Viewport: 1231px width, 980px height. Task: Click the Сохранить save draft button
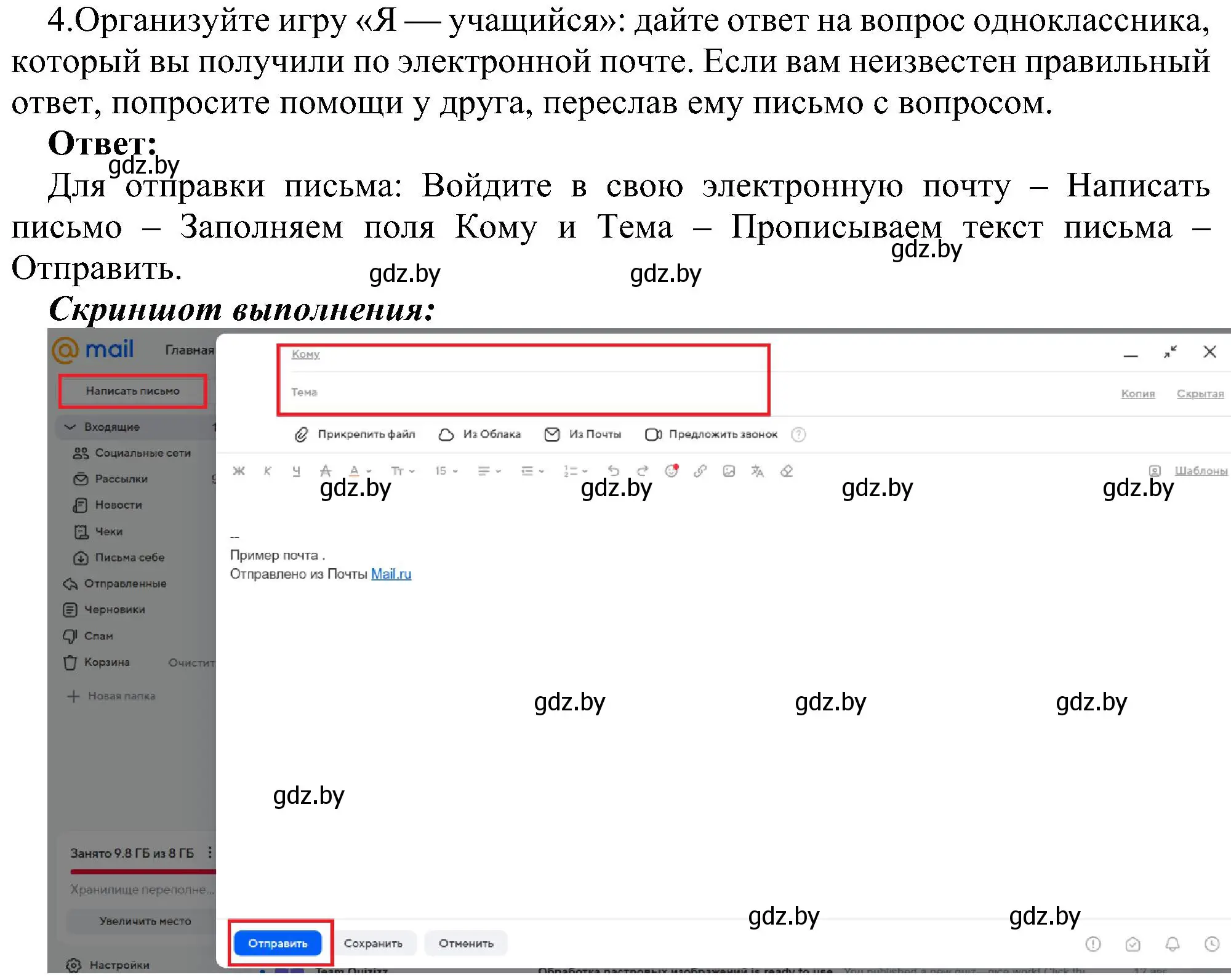[x=373, y=943]
